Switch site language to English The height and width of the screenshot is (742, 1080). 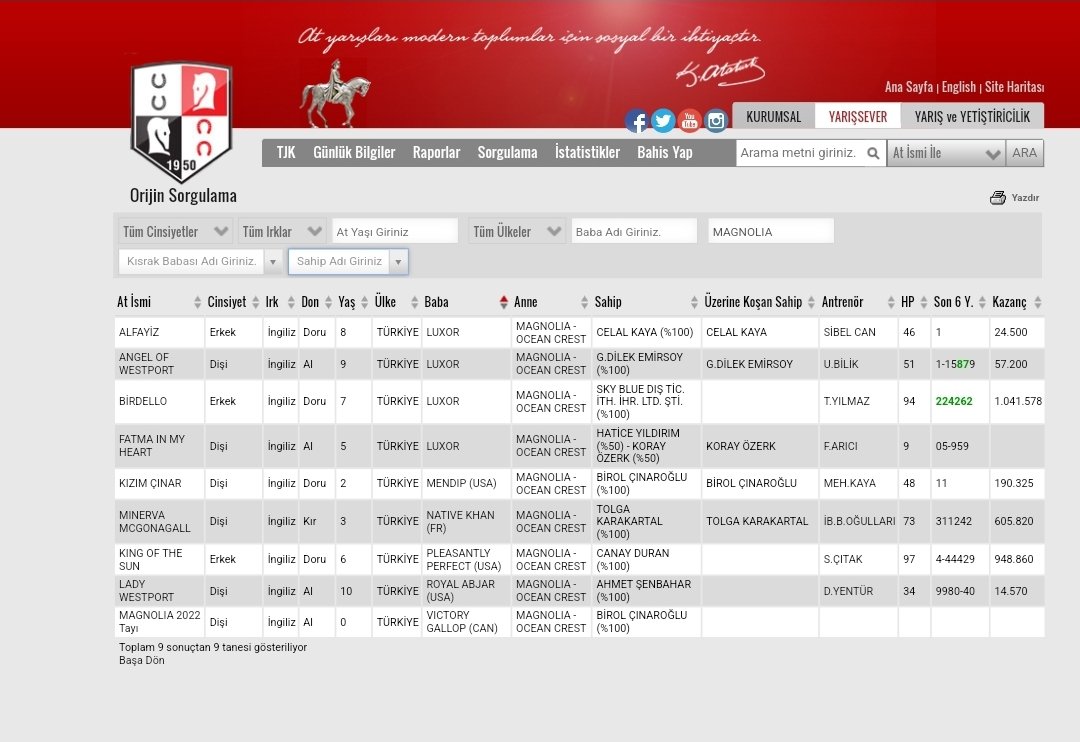click(959, 87)
